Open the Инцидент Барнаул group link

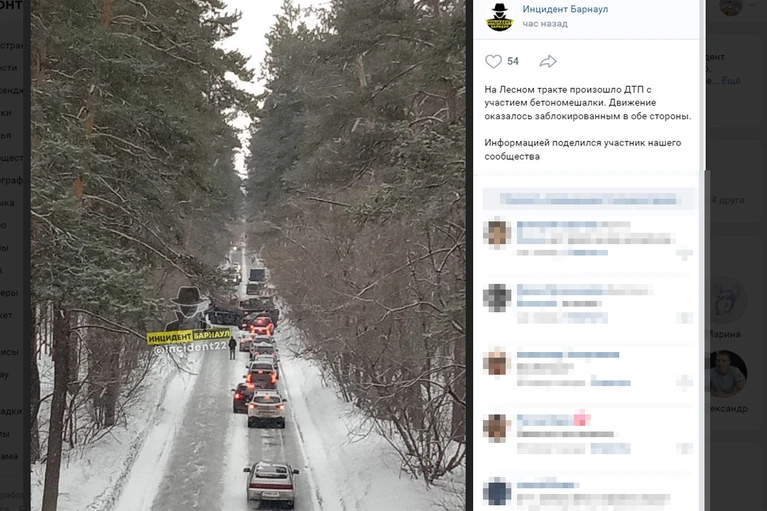[x=565, y=9]
